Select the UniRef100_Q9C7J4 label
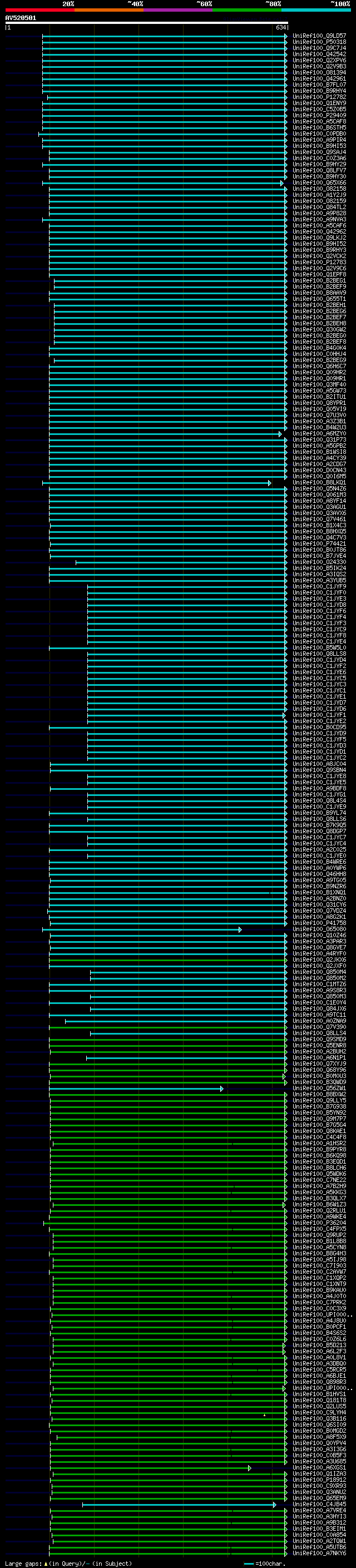The height and width of the screenshot is (1568, 356). click(319, 48)
